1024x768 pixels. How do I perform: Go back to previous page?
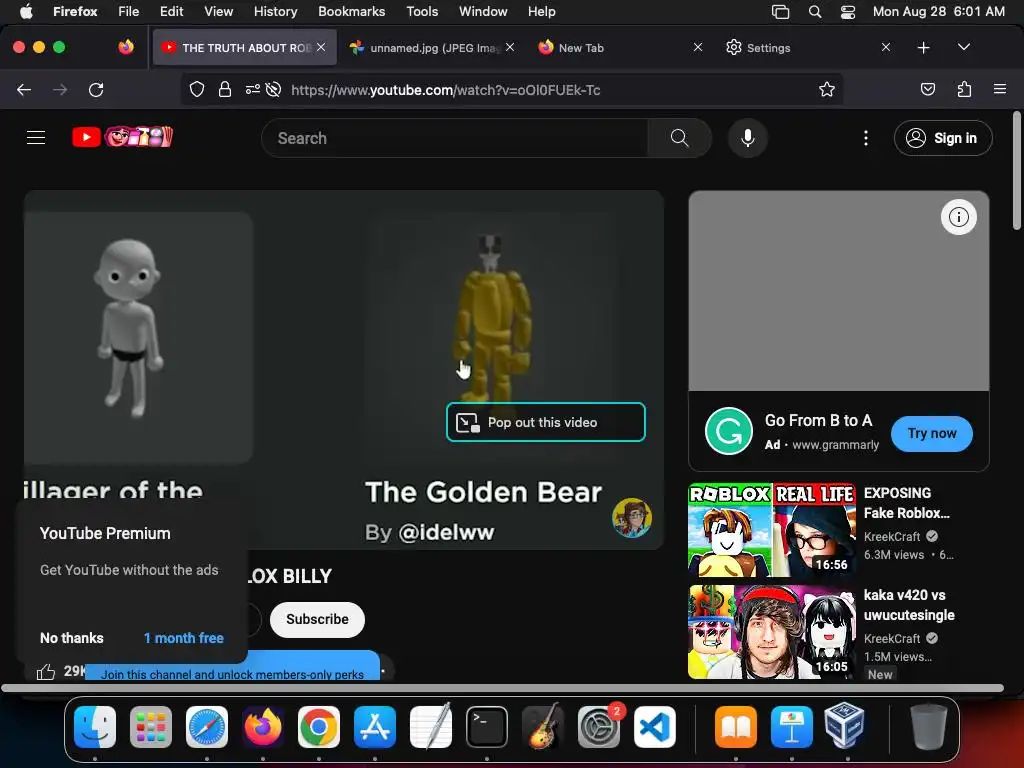tap(24, 89)
